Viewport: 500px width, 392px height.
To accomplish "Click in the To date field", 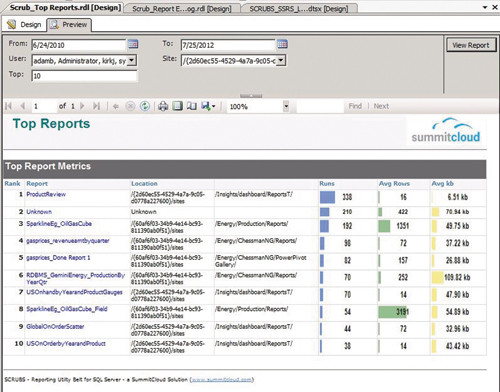I will 228,45.
